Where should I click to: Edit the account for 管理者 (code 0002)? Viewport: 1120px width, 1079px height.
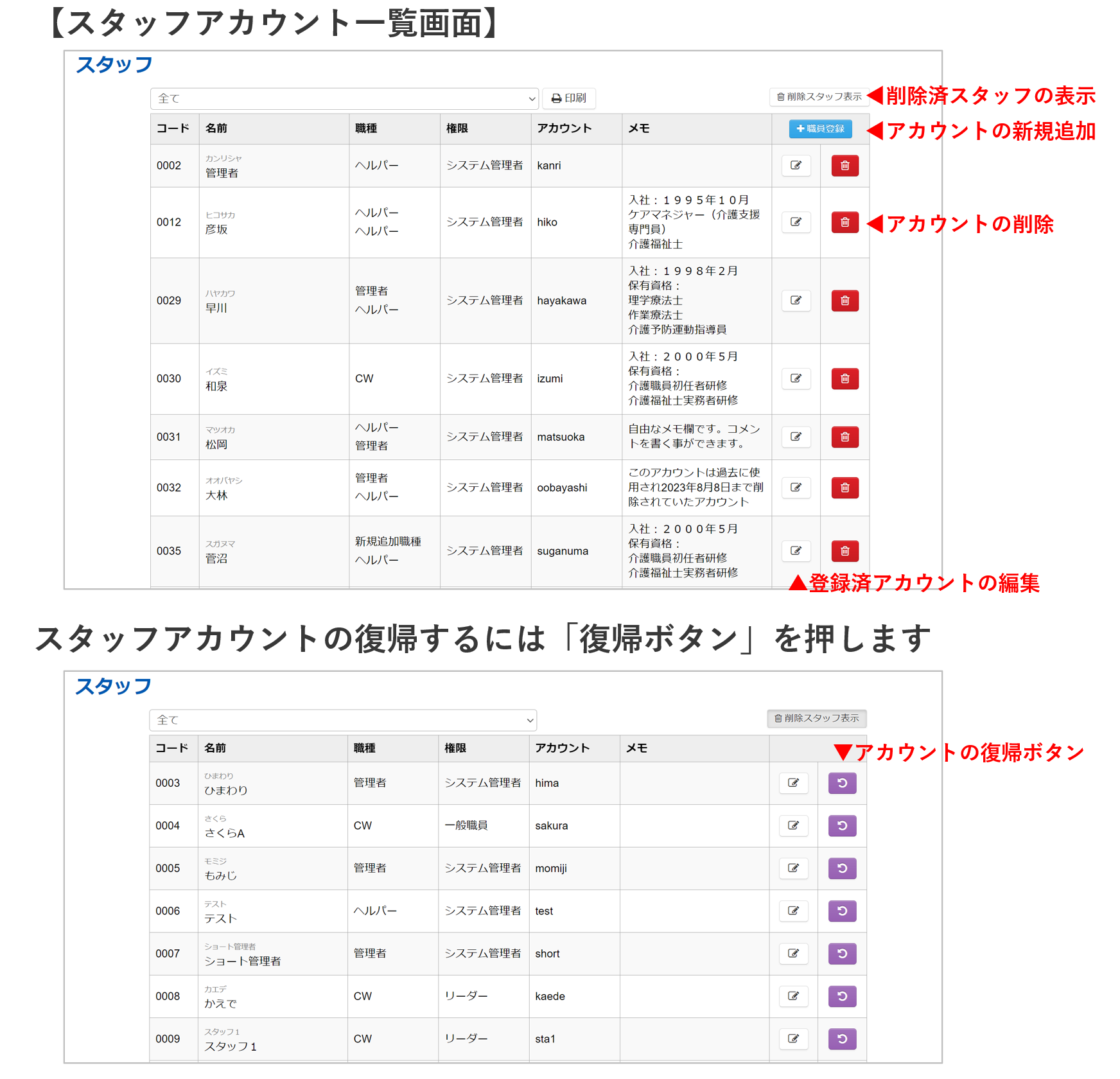click(796, 166)
